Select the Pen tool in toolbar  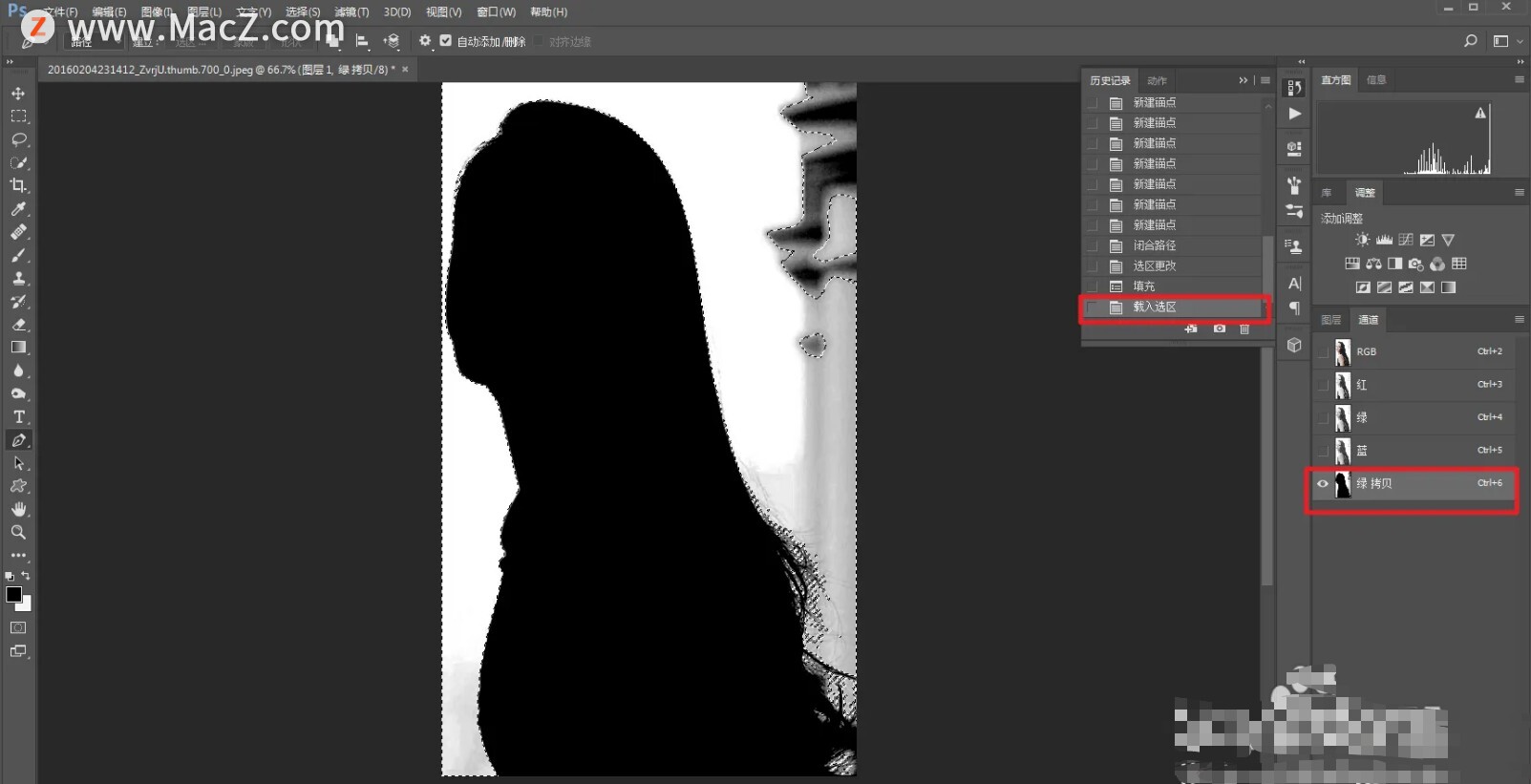click(x=18, y=440)
